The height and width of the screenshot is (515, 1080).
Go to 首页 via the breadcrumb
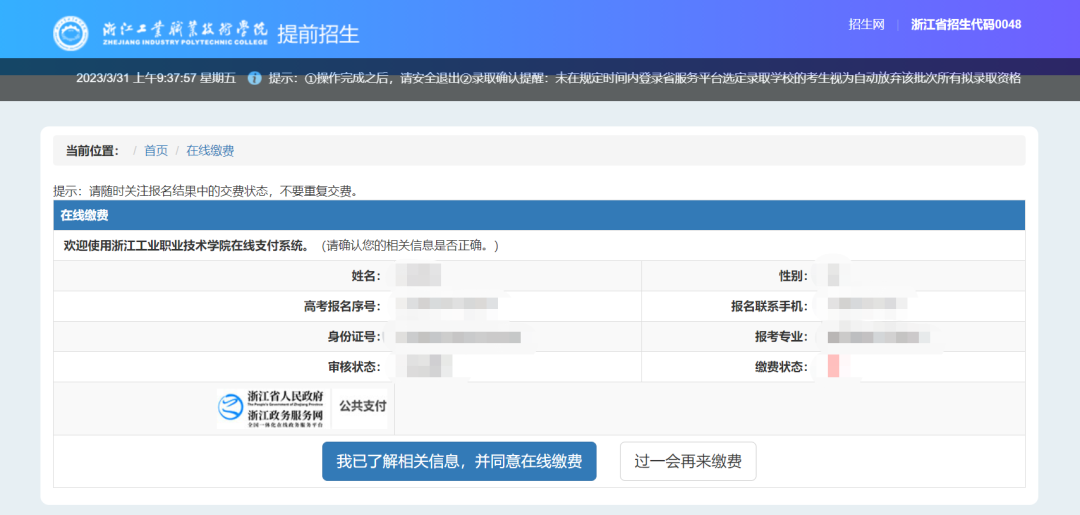click(156, 150)
